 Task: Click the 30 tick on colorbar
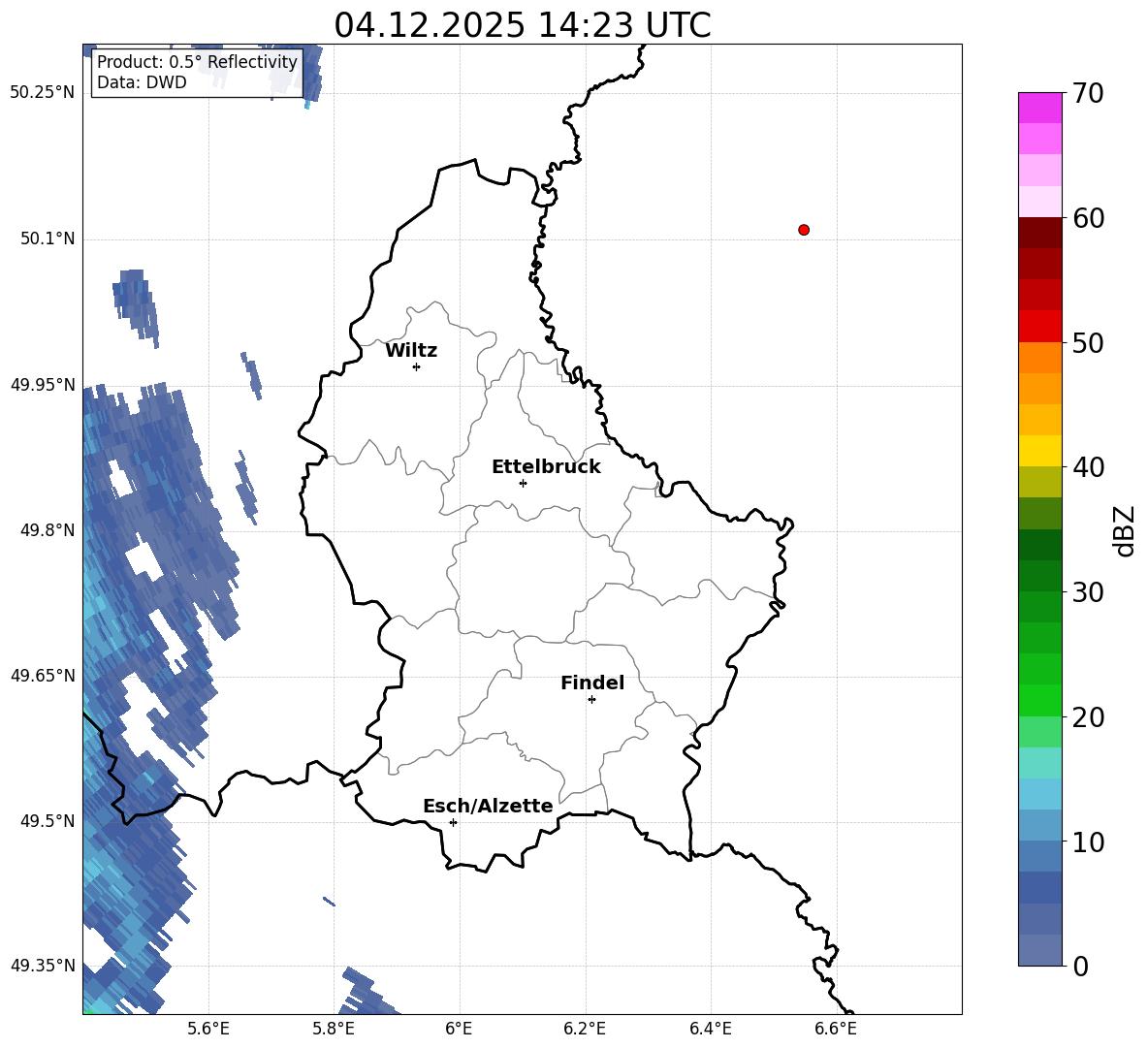coord(1089,592)
